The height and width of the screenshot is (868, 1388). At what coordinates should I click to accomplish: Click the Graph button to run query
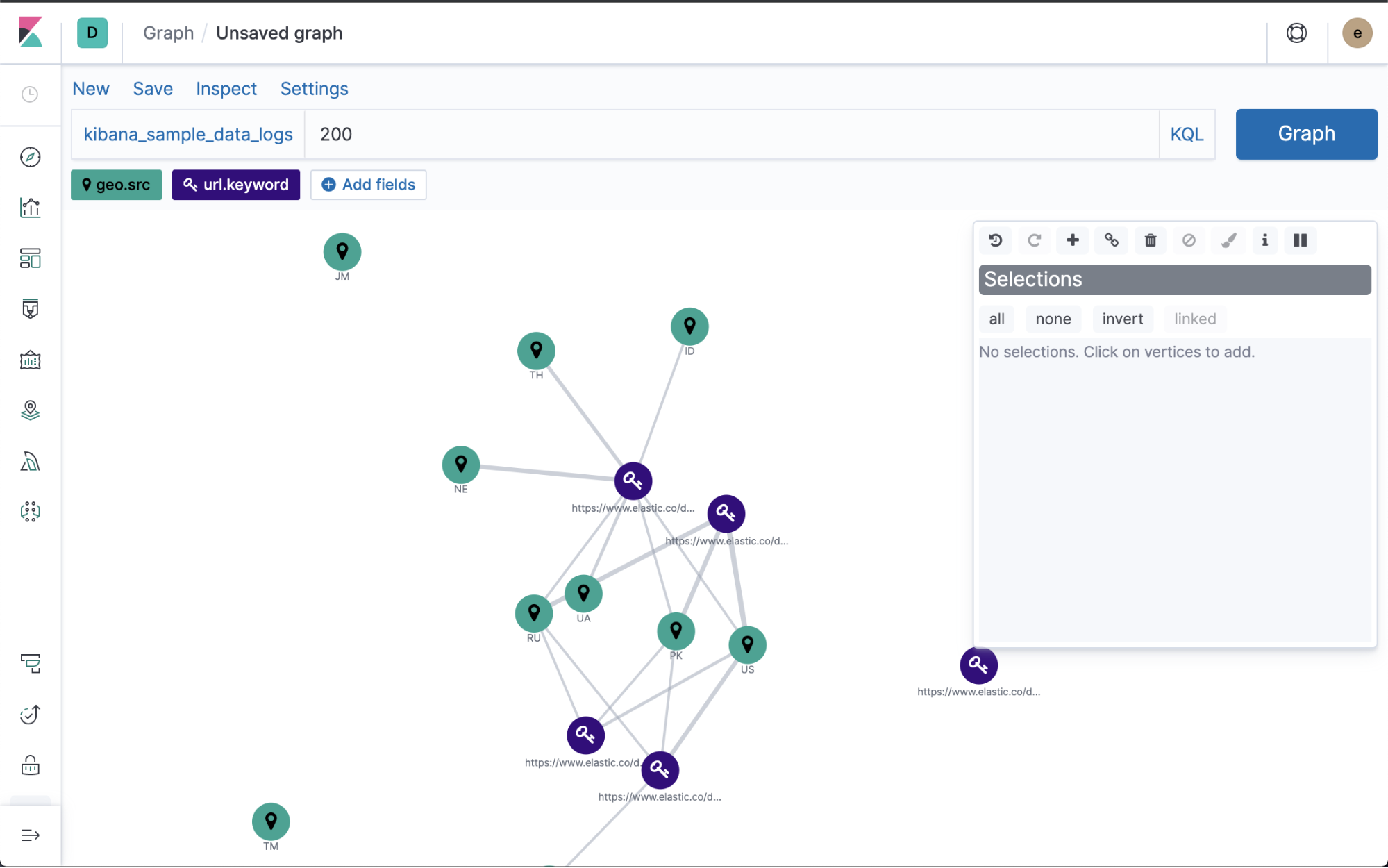1307,134
